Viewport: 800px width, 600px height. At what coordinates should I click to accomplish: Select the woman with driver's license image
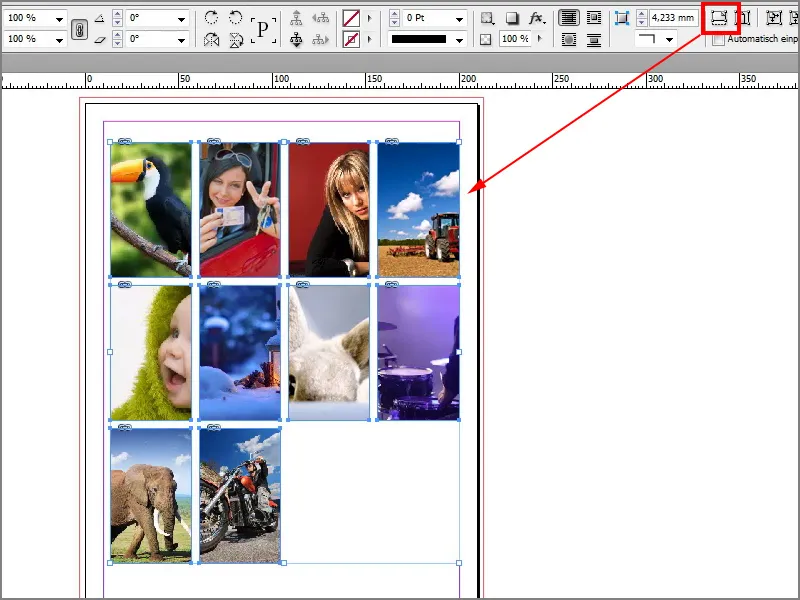240,210
